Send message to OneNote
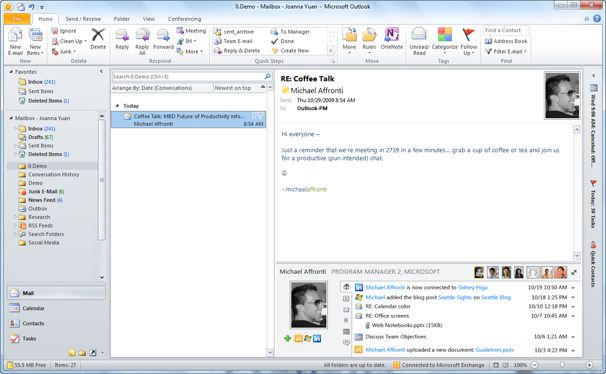Image resolution: width=606 pixels, height=374 pixels. (x=392, y=39)
